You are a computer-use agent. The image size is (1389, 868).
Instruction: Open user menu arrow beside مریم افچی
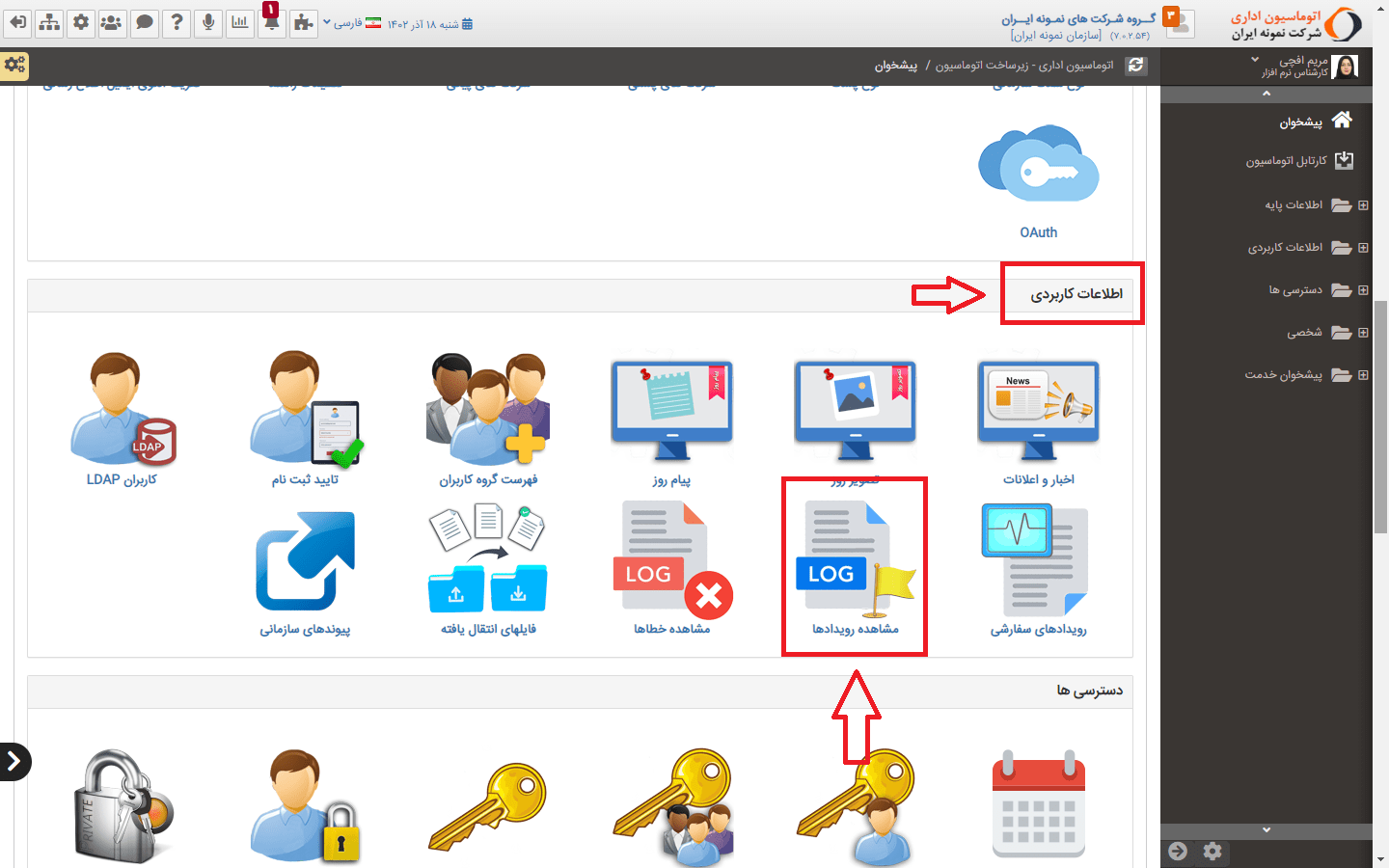[1255, 60]
